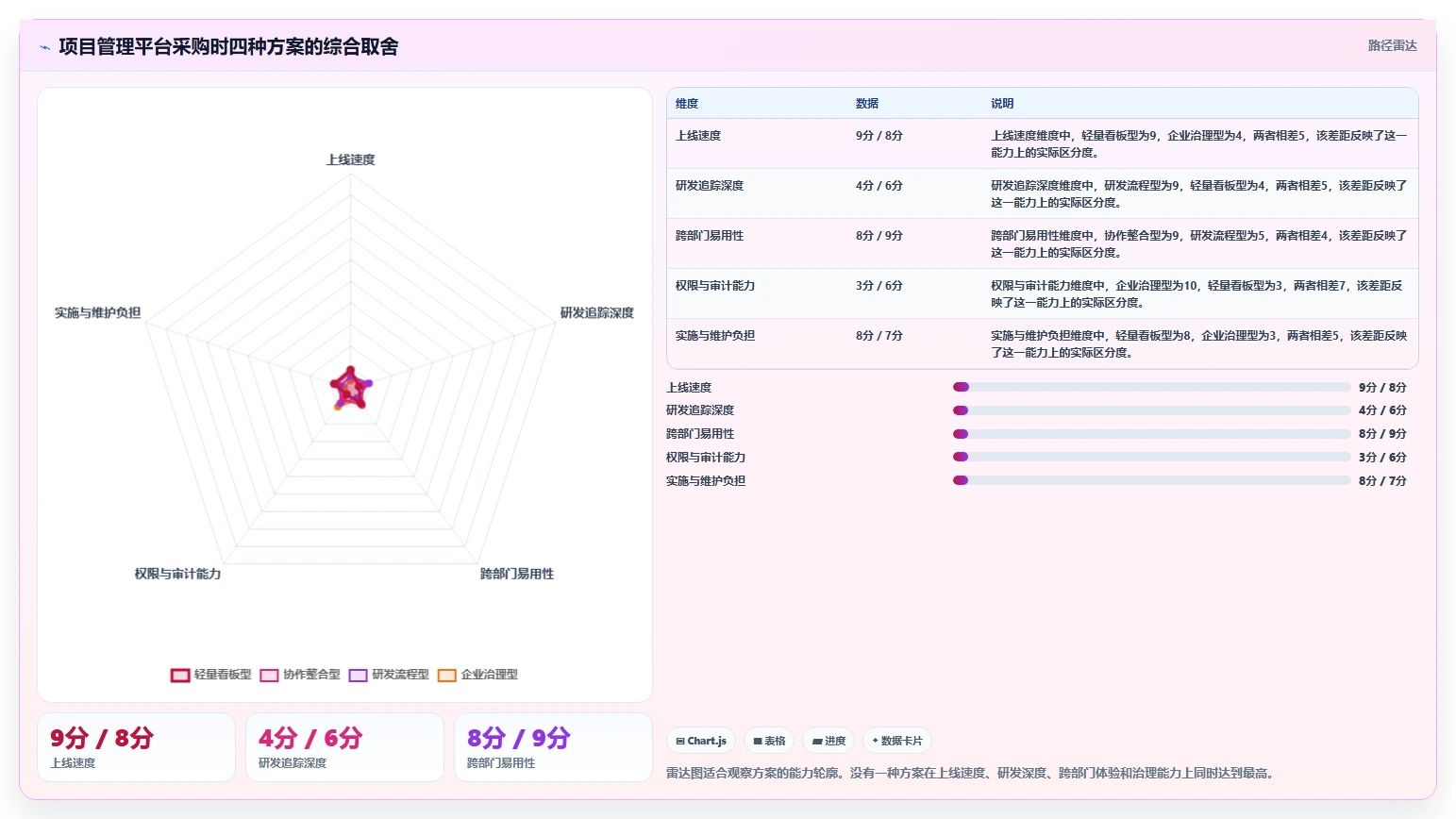
Task: Open the 4分 / 6分 研发追踪深度 data card
Action: coord(344,747)
